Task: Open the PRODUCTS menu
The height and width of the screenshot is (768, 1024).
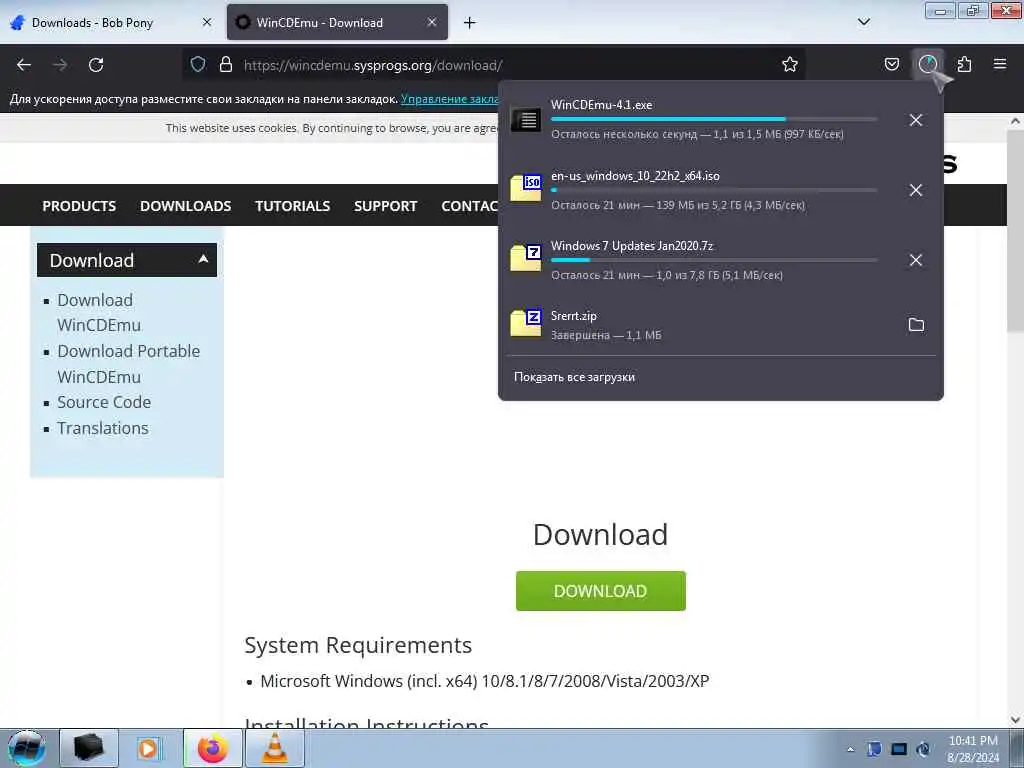Action: pyautogui.click(x=79, y=206)
